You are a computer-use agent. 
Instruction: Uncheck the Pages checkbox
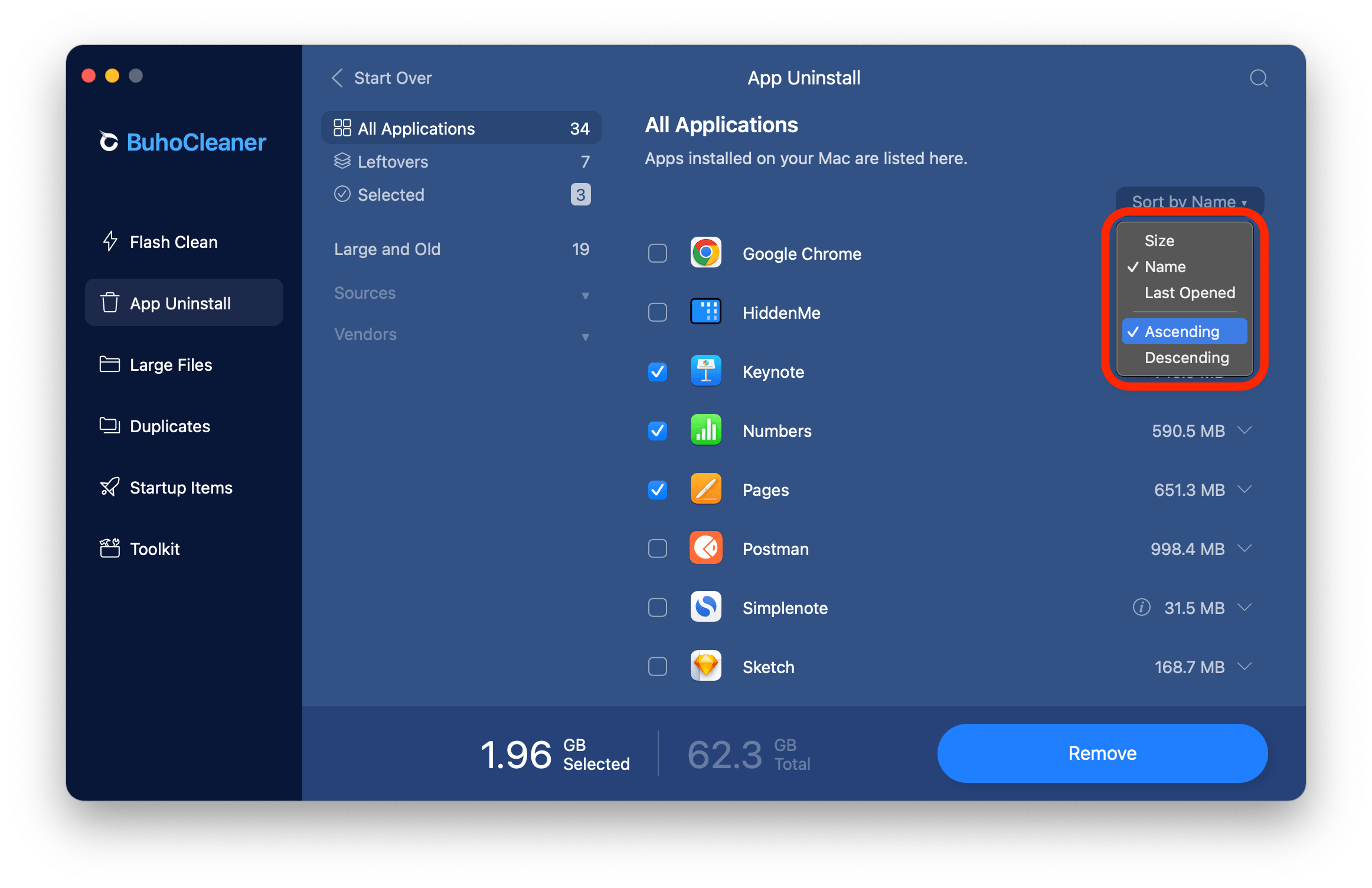point(658,489)
